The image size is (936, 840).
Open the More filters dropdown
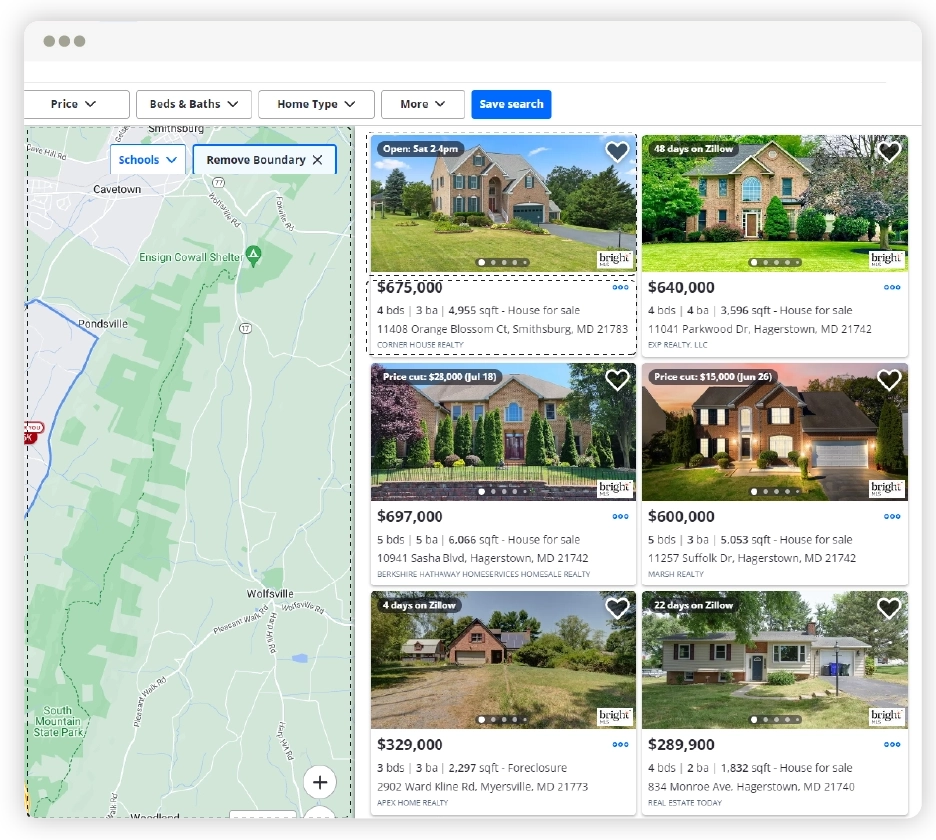423,104
